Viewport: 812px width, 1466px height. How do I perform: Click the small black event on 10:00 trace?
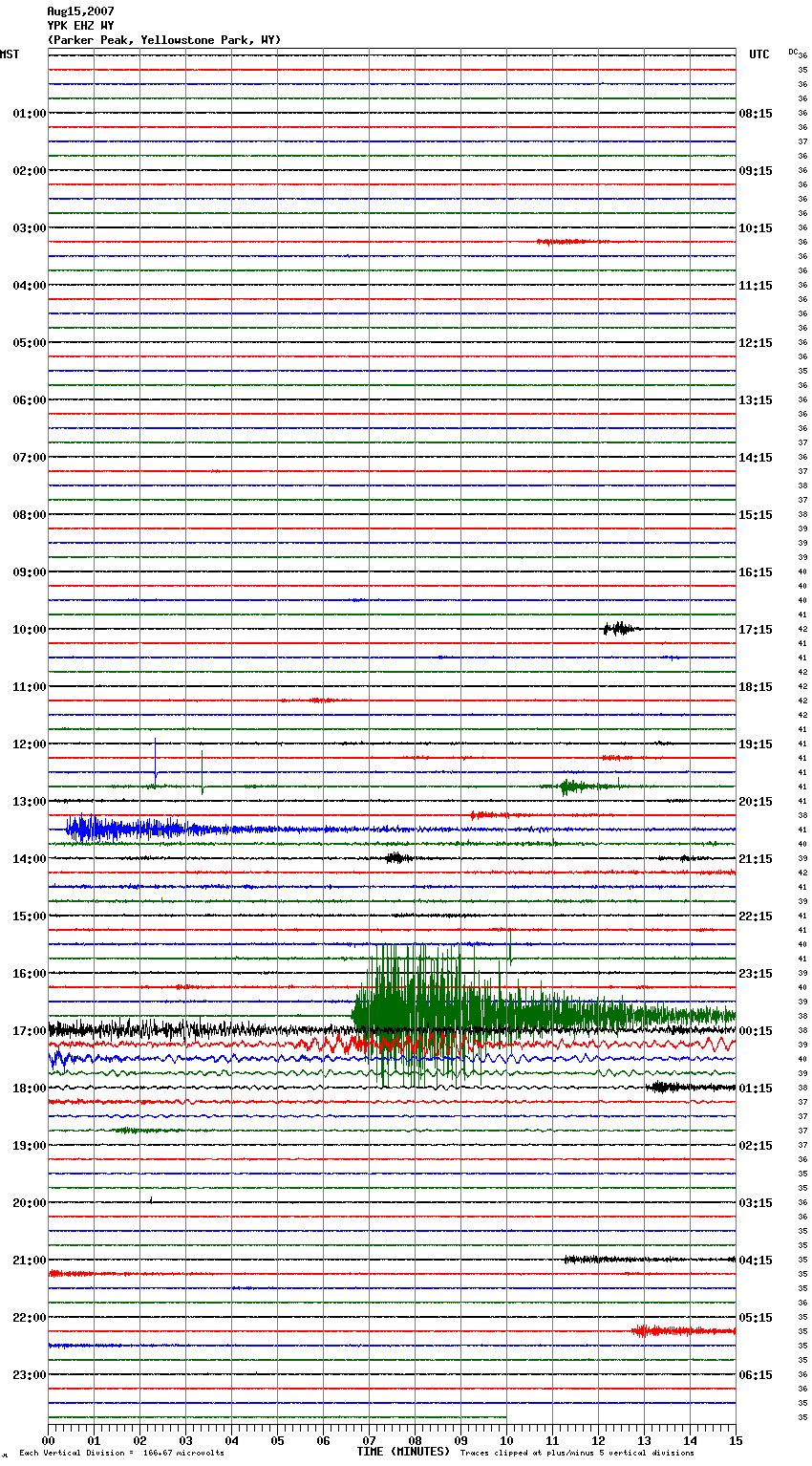click(x=620, y=629)
